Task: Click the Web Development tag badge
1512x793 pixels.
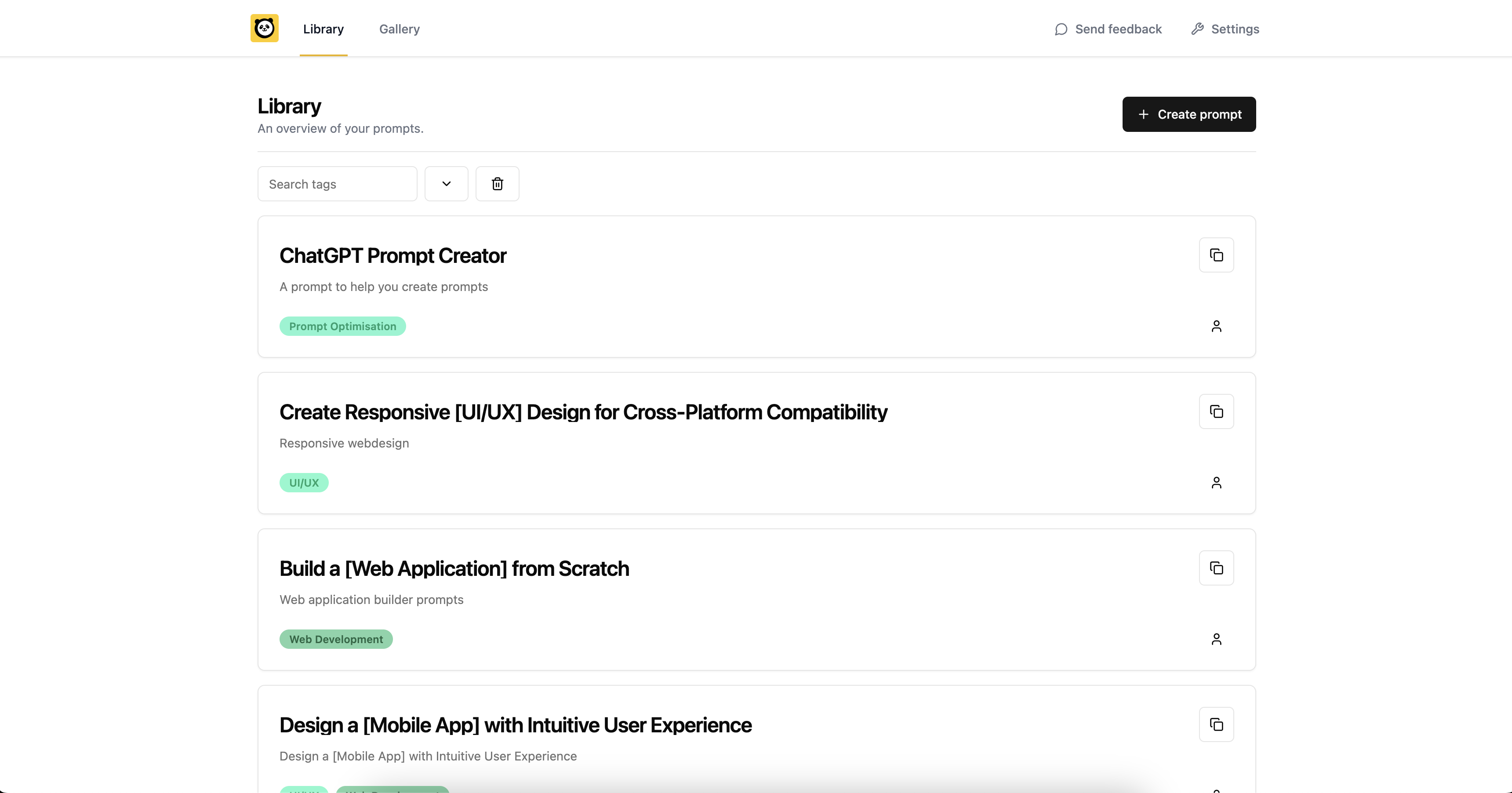Action: [336, 639]
